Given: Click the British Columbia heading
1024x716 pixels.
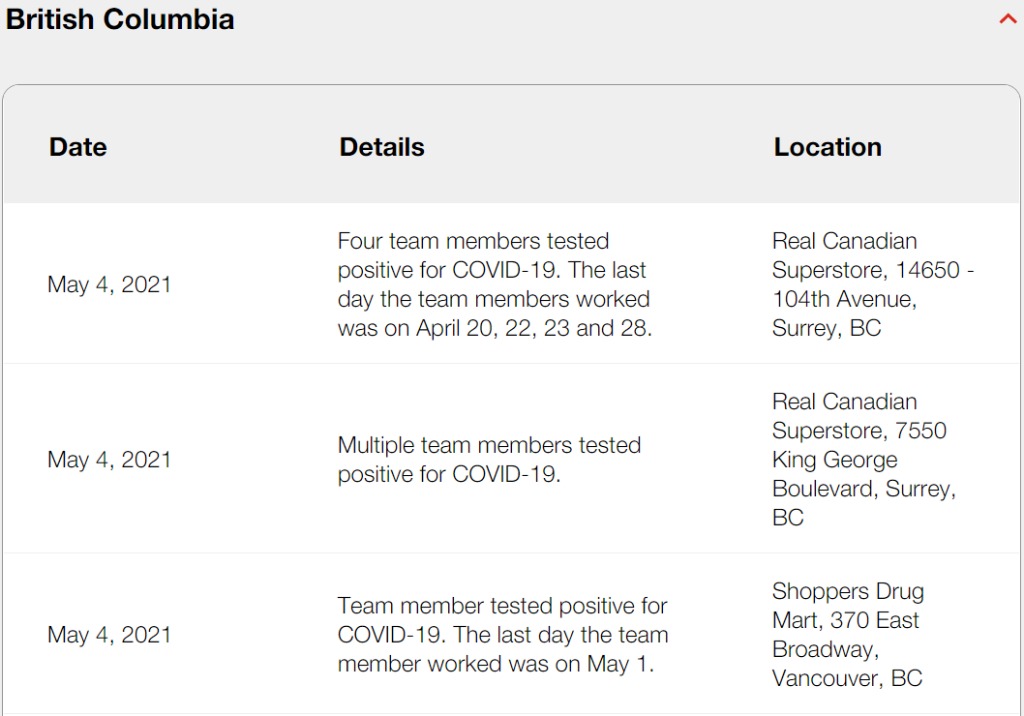Looking at the screenshot, I should [x=120, y=19].
